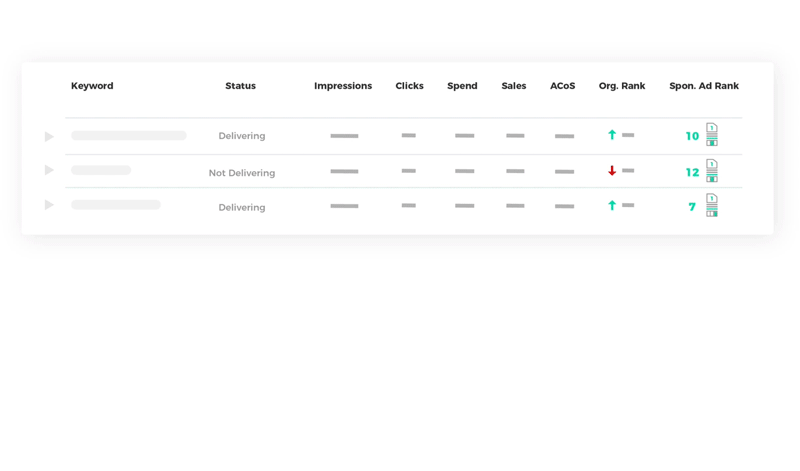
Task: Sort by the Clicks column header
Action: pyautogui.click(x=409, y=86)
